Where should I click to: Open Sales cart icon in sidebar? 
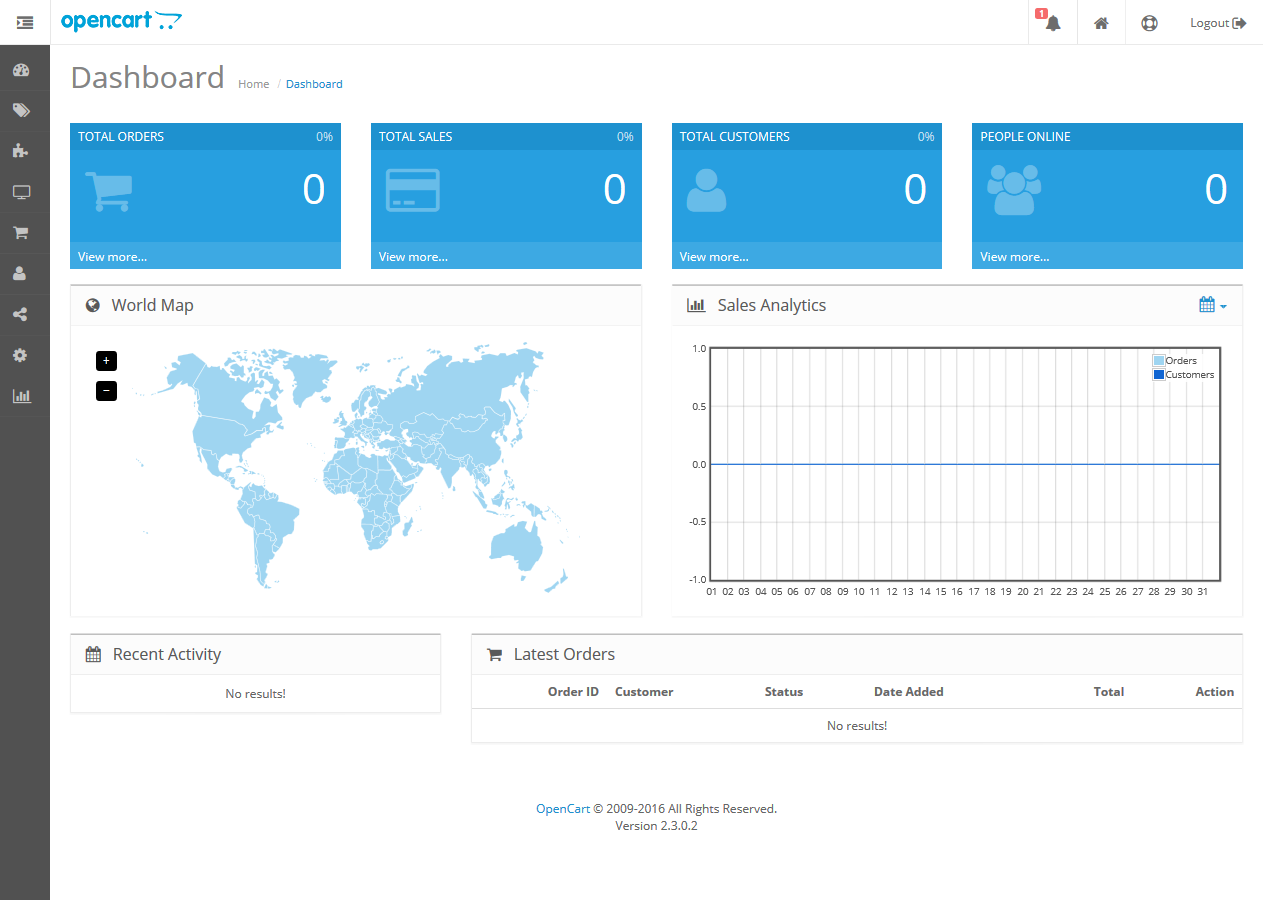[21, 233]
